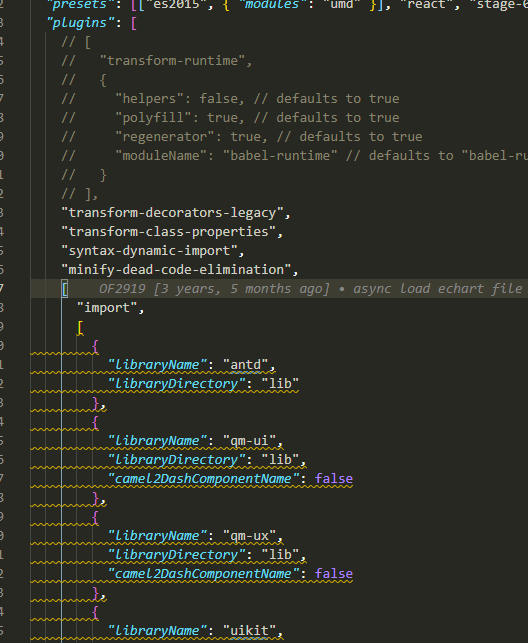Screen dimensions: 528x643
Task: Click the "transform-class-properties" plugin entry
Action: click(168, 231)
